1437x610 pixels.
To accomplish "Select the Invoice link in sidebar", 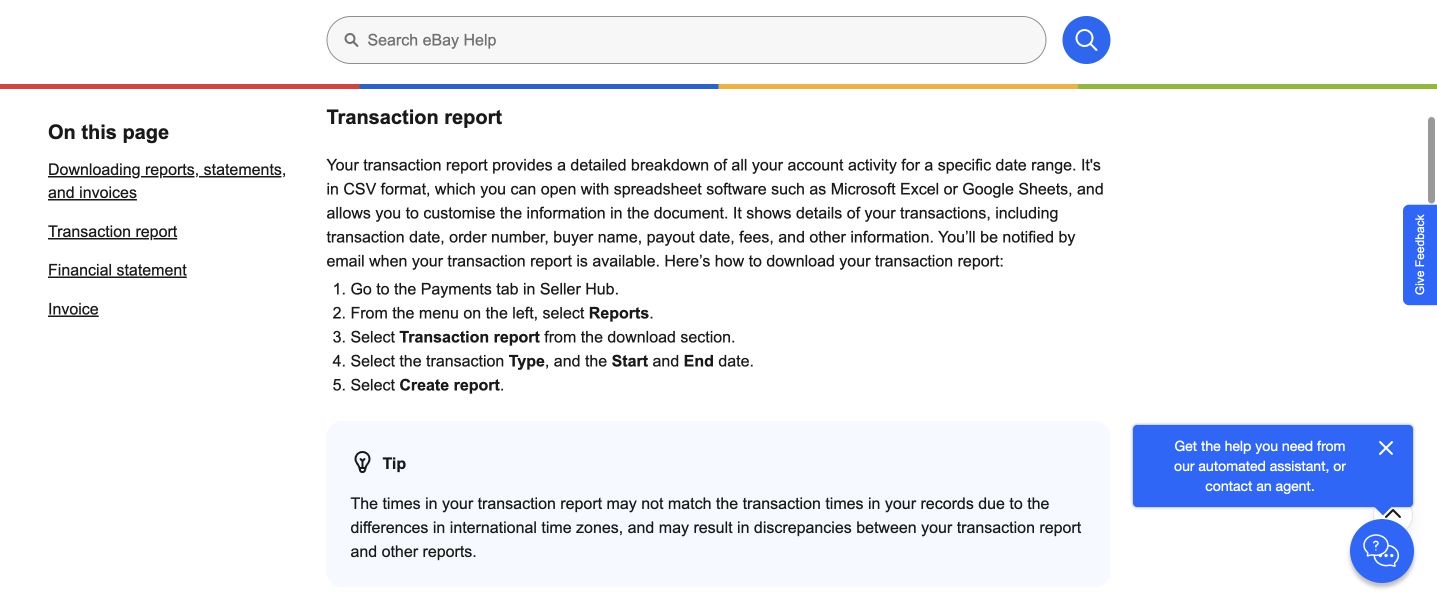I will [73, 309].
